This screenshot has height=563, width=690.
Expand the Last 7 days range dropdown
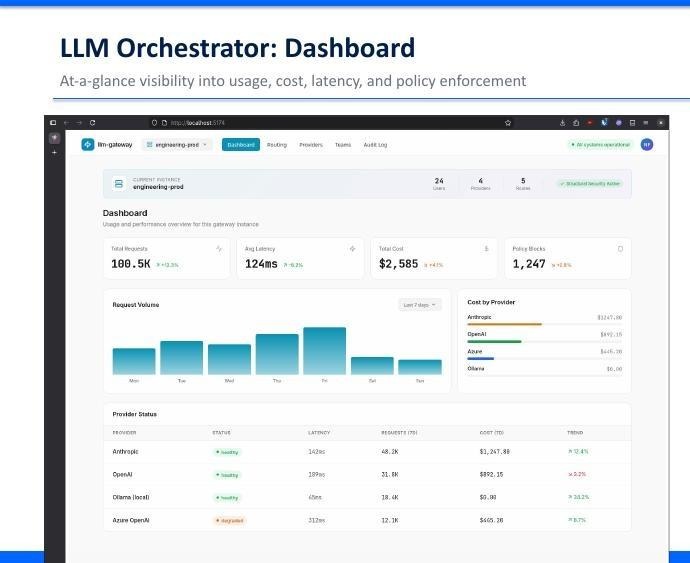pyautogui.click(x=420, y=305)
